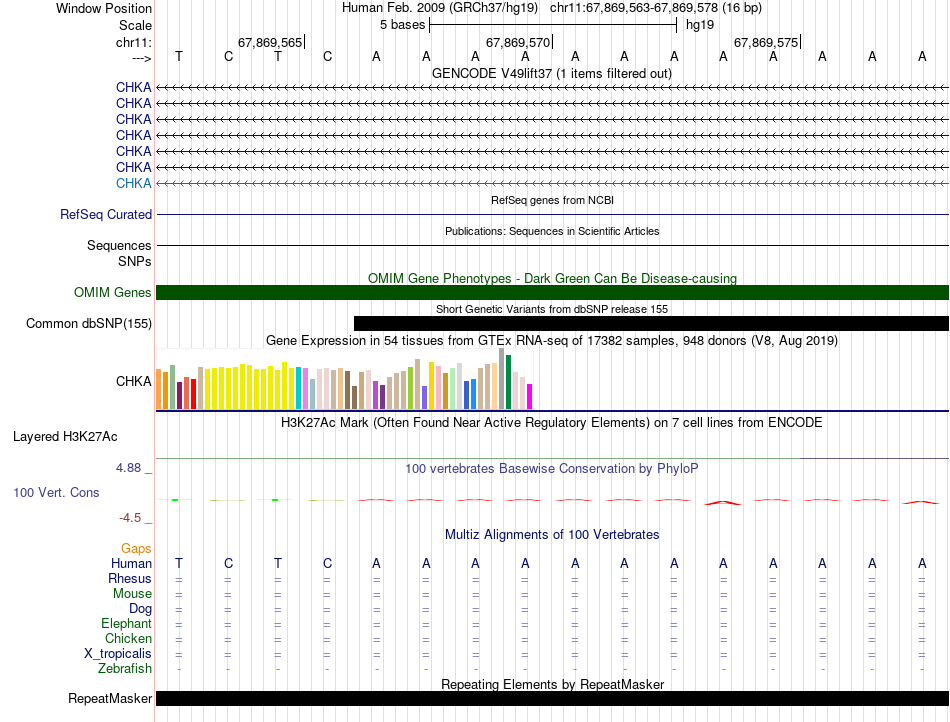This screenshot has height=722, width=950.
Task: Click the light blue CHKA transcript label
Action: click(x=133, y=184)
